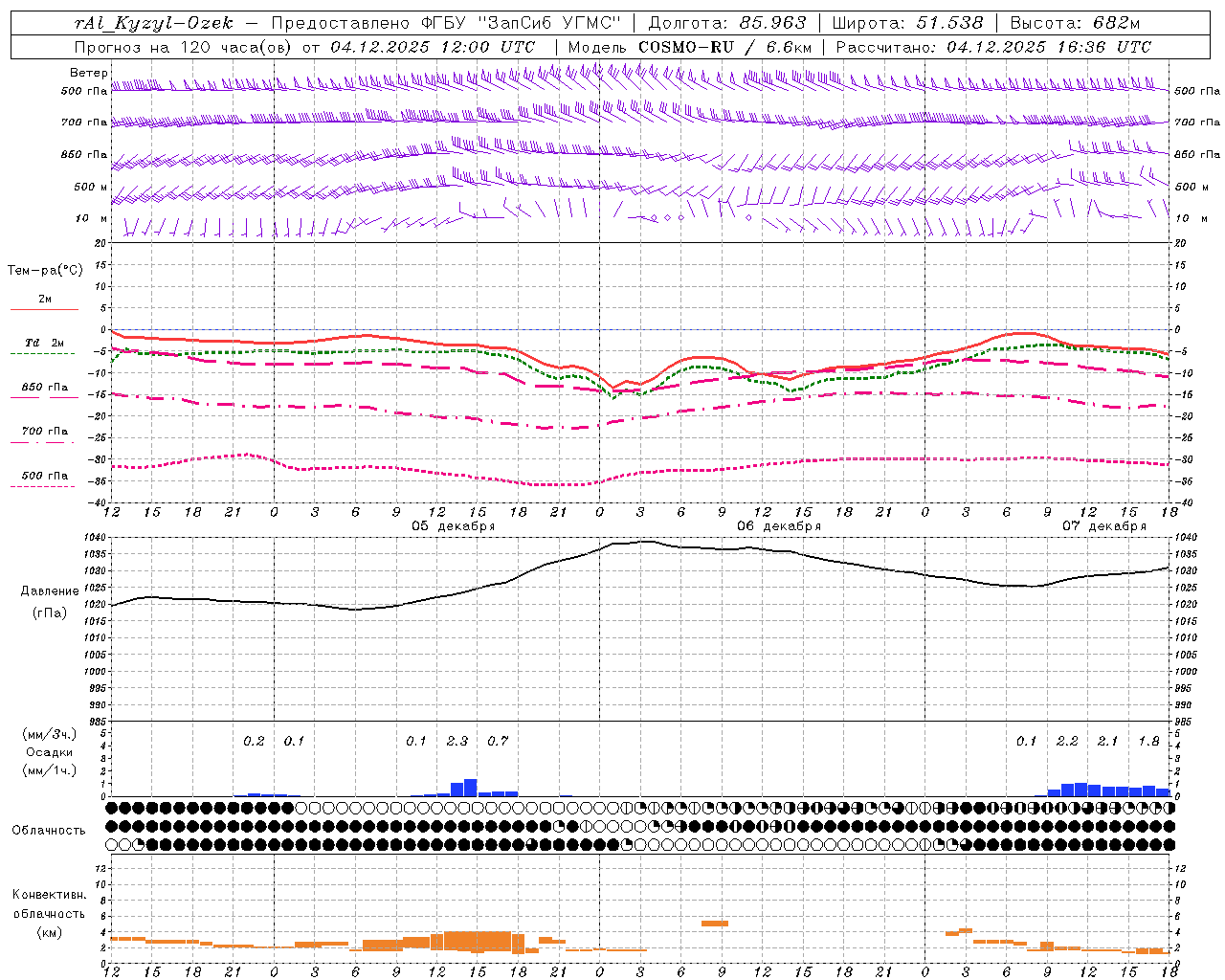Click the 2.3 precipitation amount value
Screen dimensions: 1225x980
click(457, 741)
